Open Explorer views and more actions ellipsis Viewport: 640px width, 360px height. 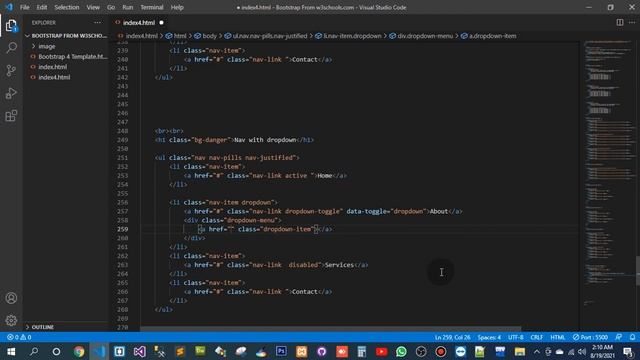(97, 22)
